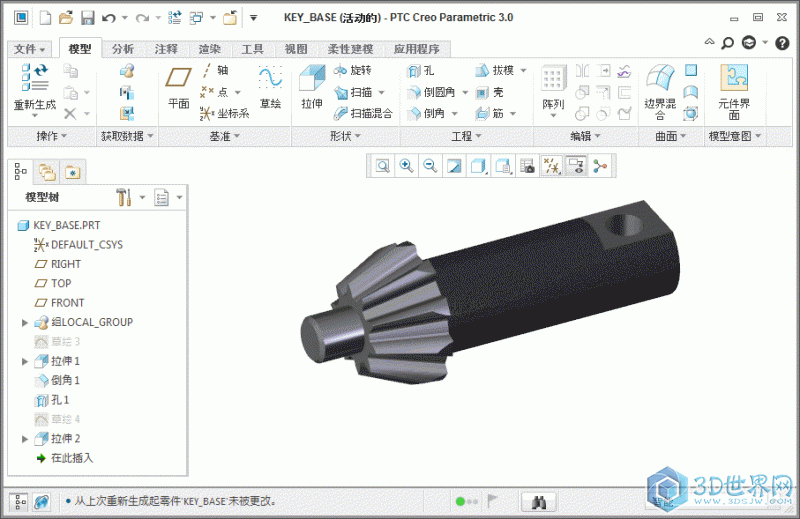The width and height of the screenshot is (800, 519).
Task: Select the 孔 hole tool
Action: click(421, 70)
